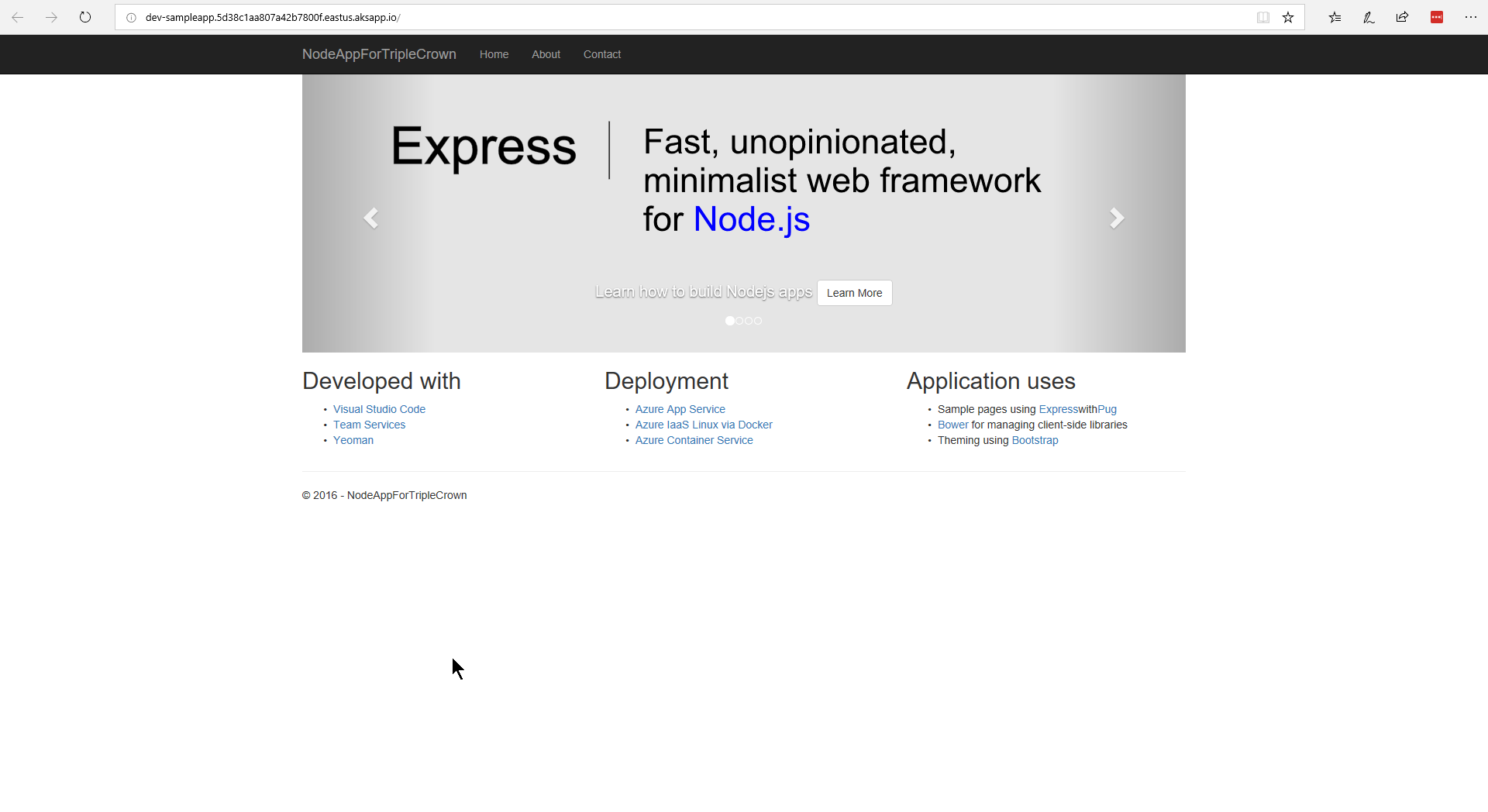The height and width of the screenshot is (812, 1488).
Task: Select fourth carousel indicator dot
Action: coord(758,321)
